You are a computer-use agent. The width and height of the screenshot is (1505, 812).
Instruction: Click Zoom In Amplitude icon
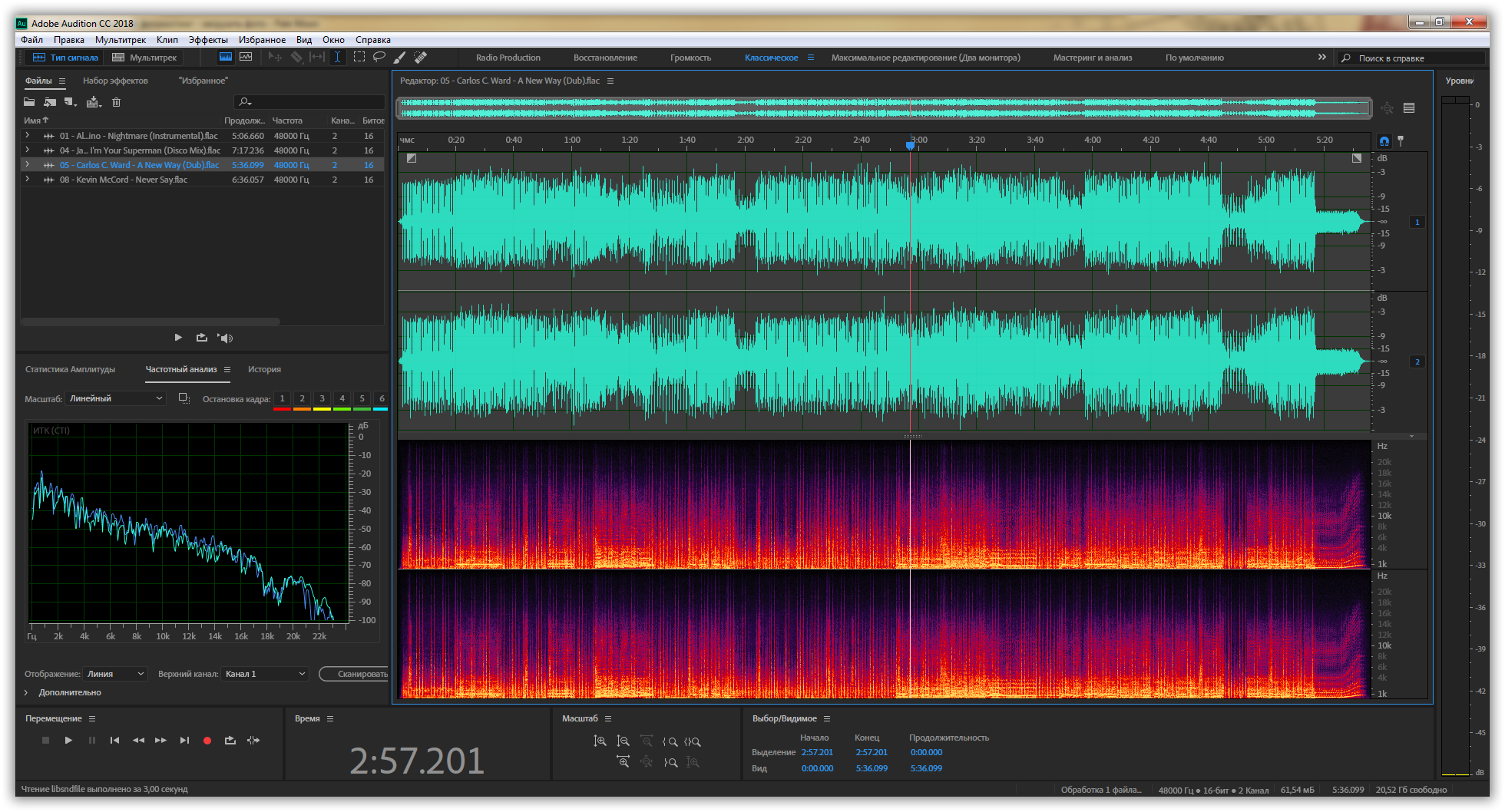click(600, 741)
